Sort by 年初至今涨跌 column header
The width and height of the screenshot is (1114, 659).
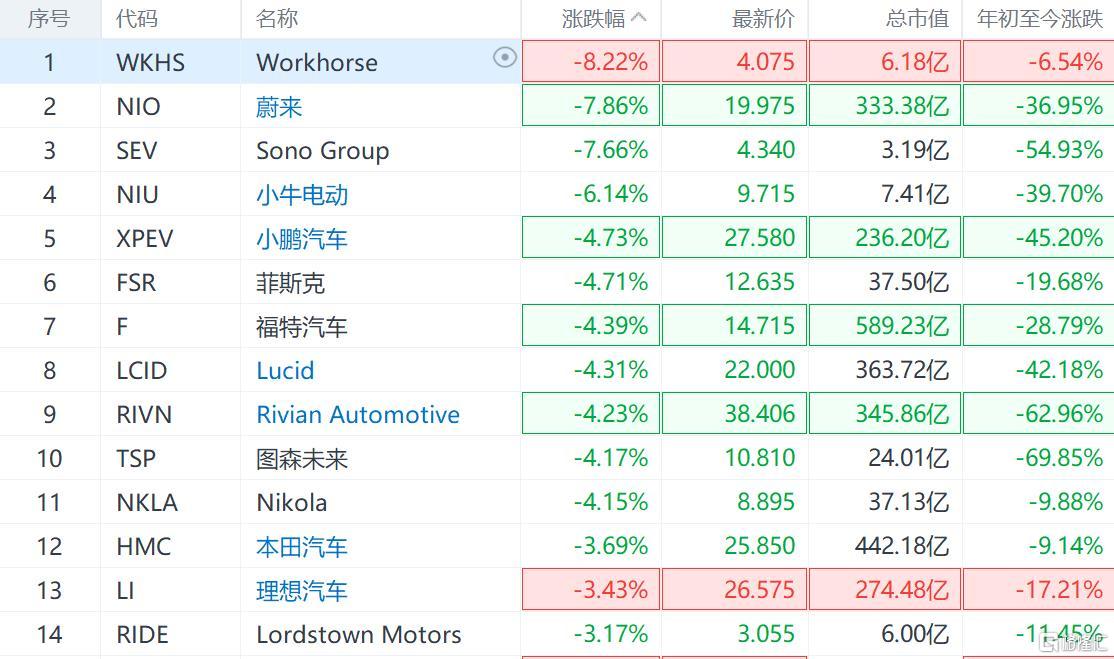coord(1039,18)
